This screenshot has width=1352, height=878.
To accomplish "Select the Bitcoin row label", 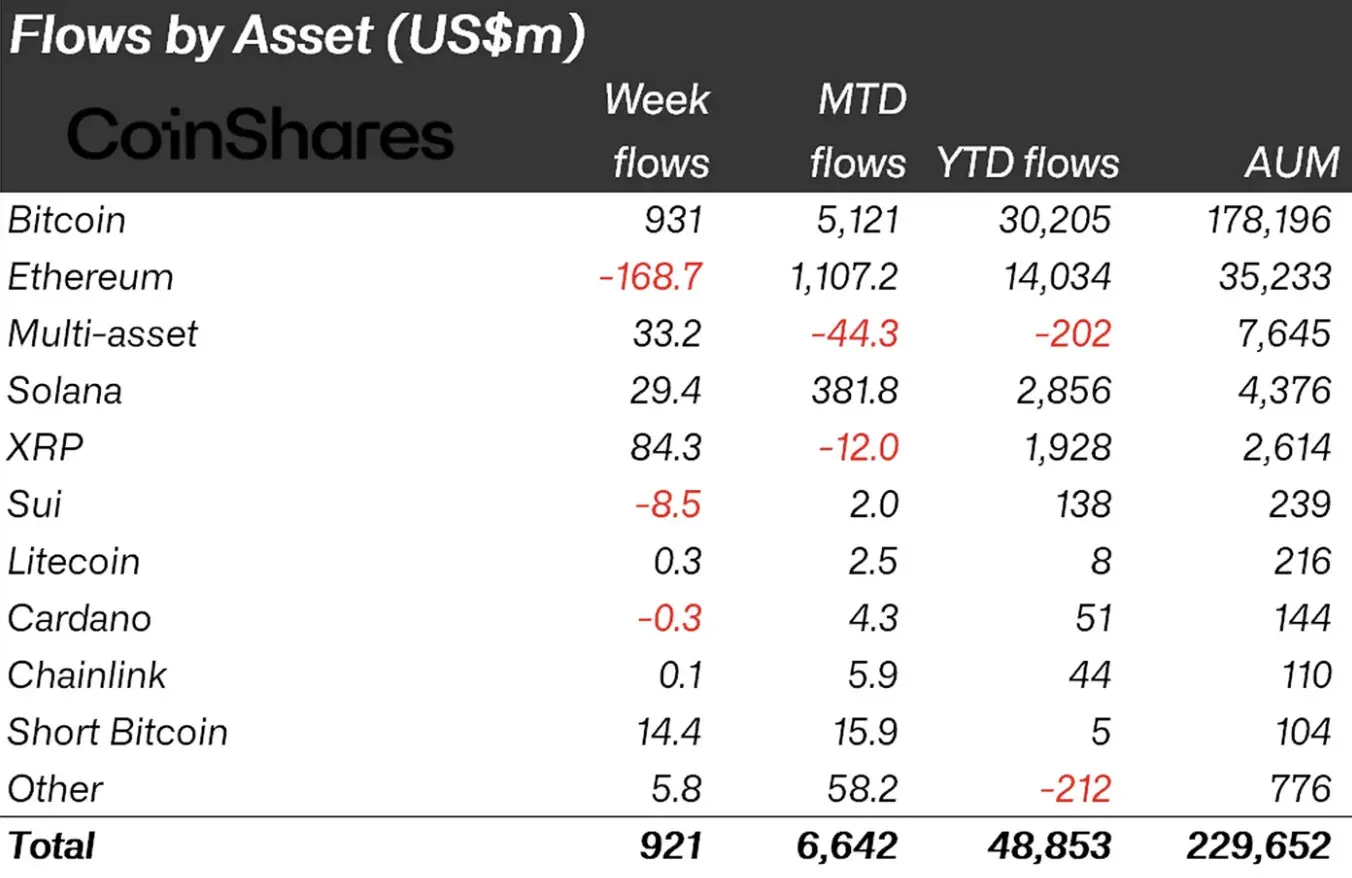I will [x=67, y=219].
